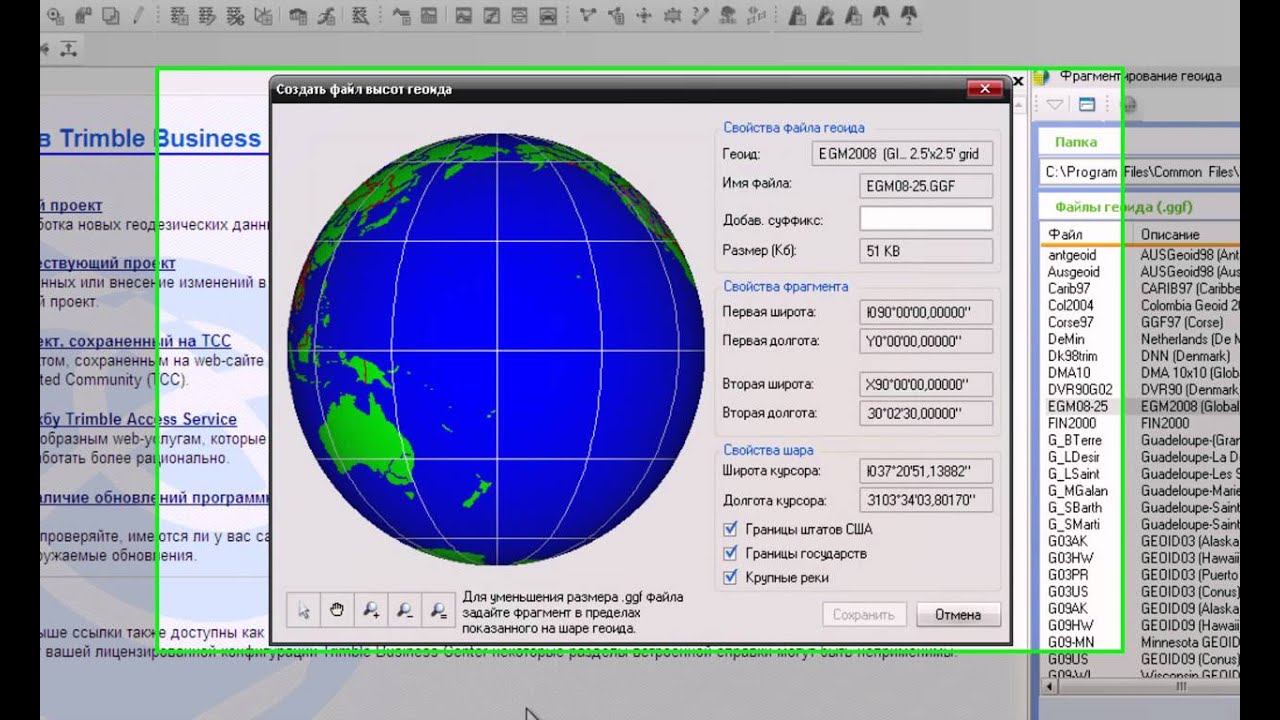Click the Геоид field showing EGM2008

click(903, 154)
